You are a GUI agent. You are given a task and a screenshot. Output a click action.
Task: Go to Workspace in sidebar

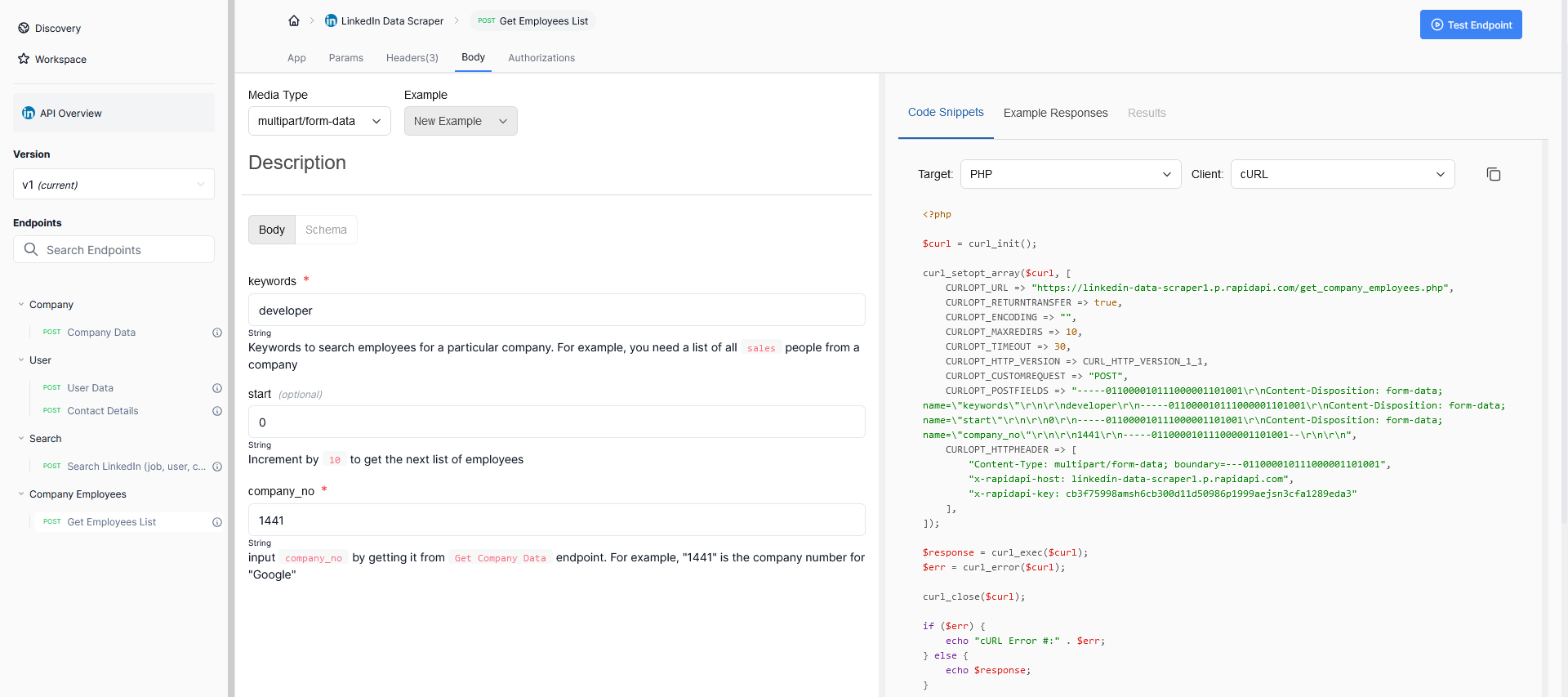tap(60, 59)
